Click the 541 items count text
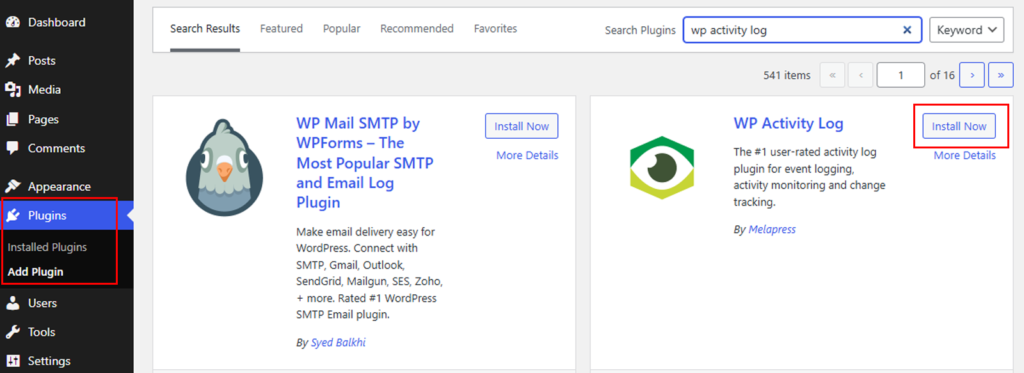 (x=787, y=75)
